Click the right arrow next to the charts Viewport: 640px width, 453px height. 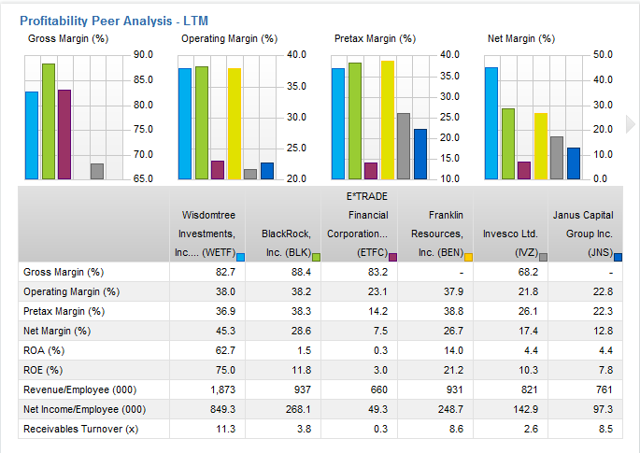pyautogui.click(x=631, y=124)
